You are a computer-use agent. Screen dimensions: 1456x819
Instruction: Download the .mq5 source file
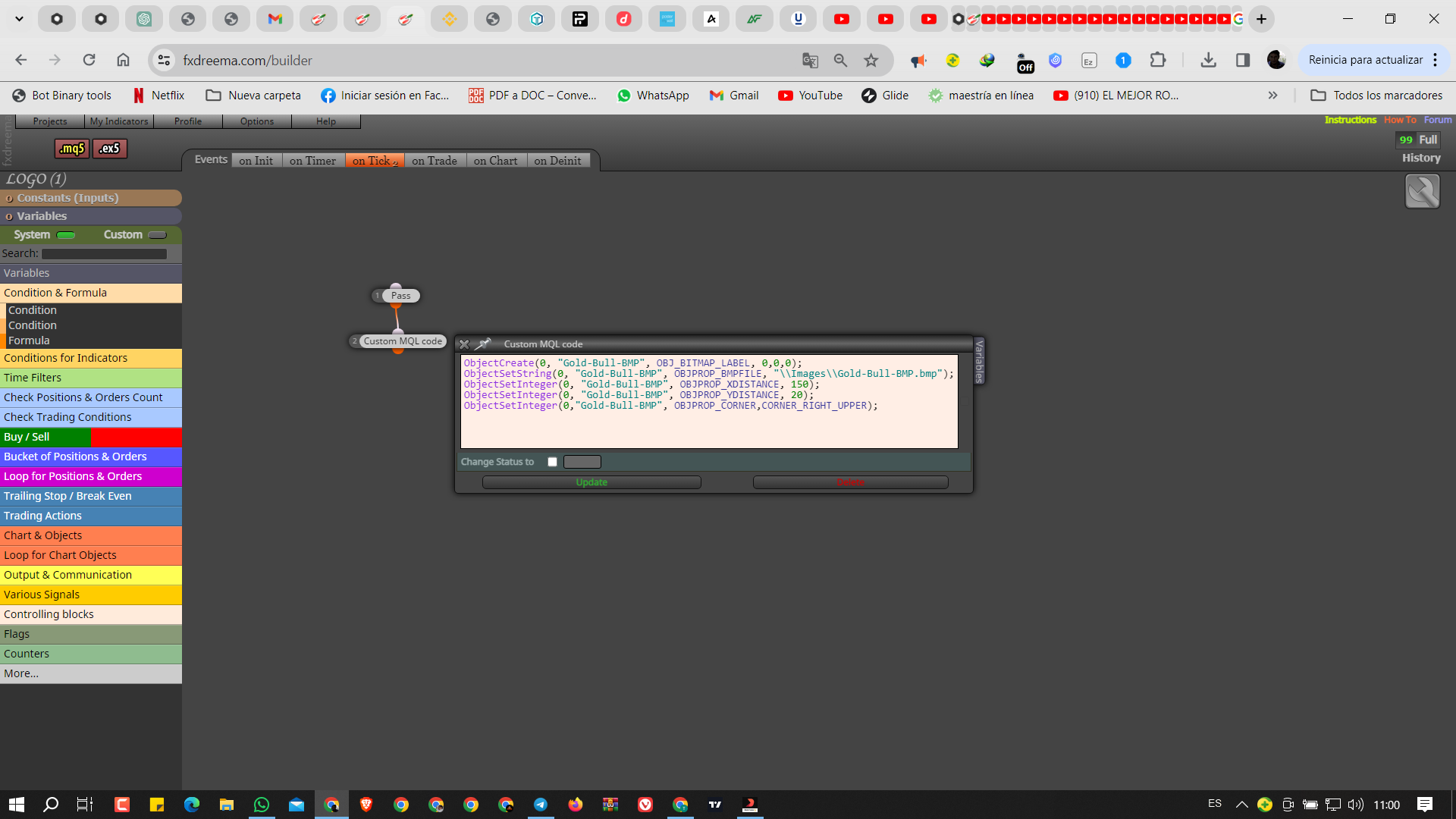[x=72, y=149]
